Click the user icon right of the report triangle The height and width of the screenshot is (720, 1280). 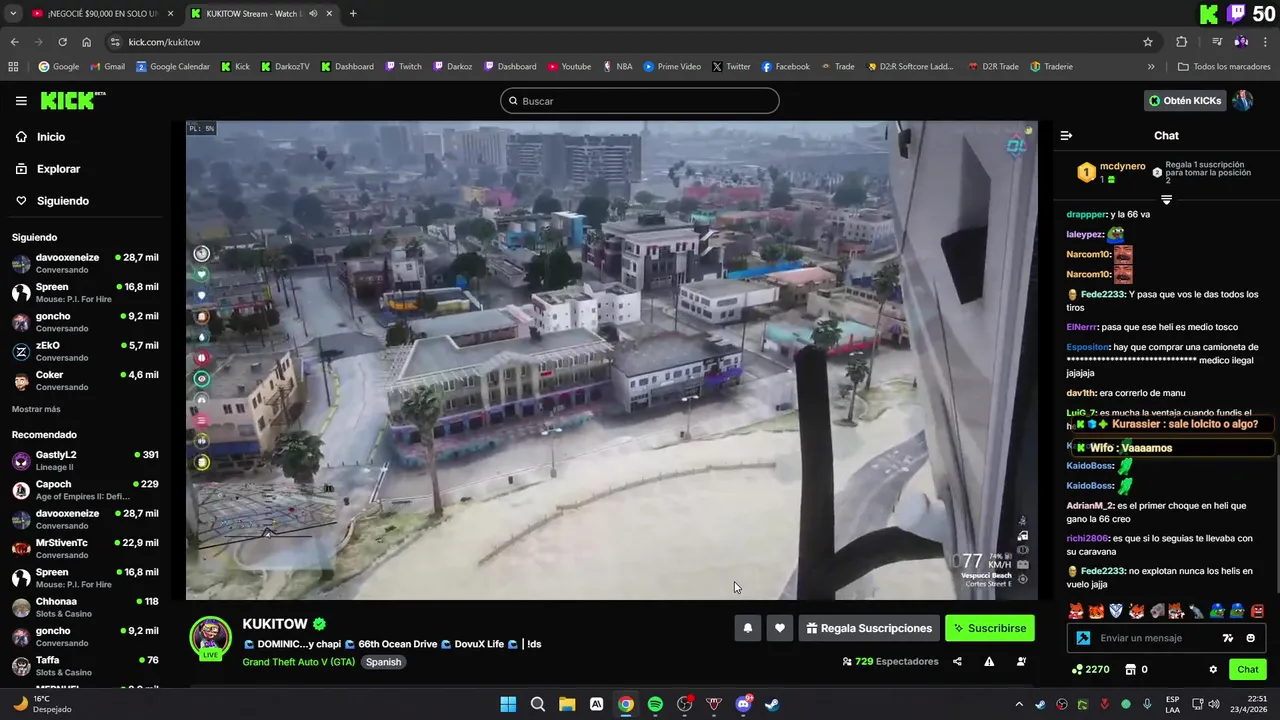point(1021,661)
